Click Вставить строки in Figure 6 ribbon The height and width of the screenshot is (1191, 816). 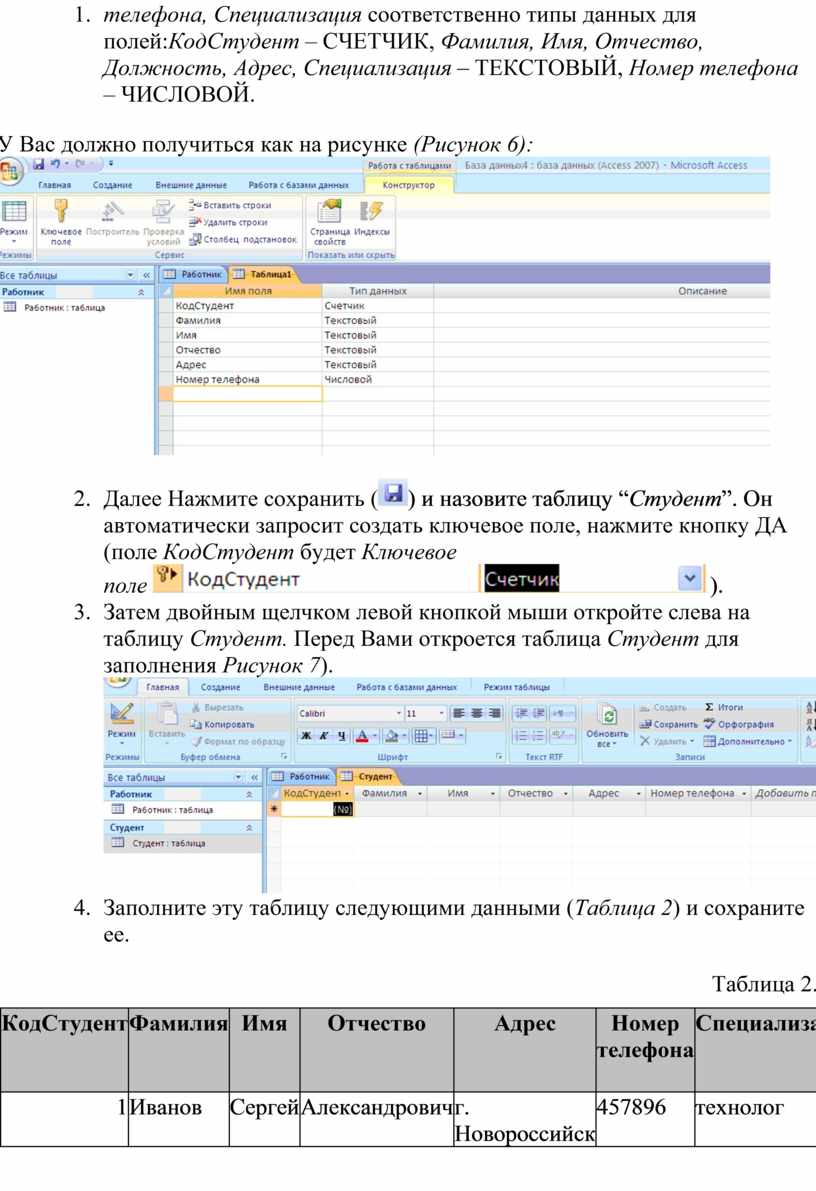(230, 205)
